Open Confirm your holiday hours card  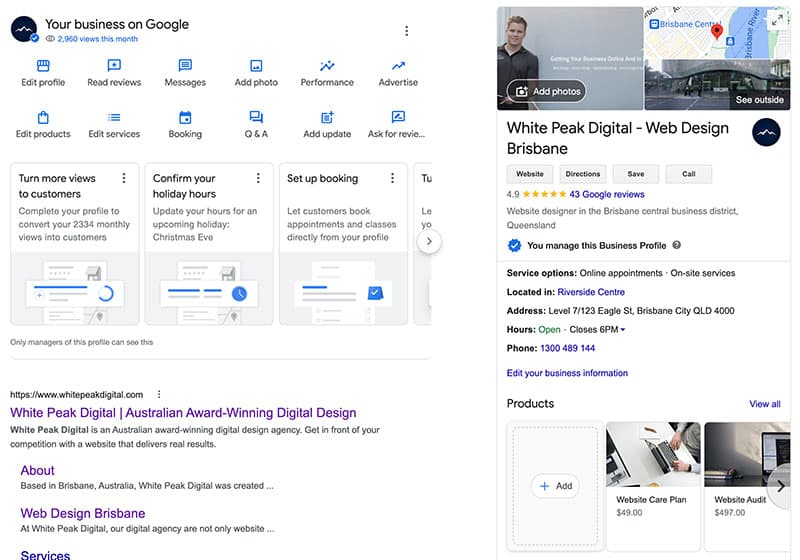tap(209, 244)
